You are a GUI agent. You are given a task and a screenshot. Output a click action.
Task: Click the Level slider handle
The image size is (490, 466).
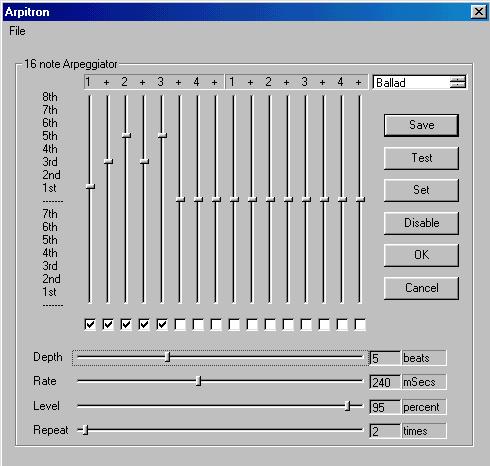(348, 406)
